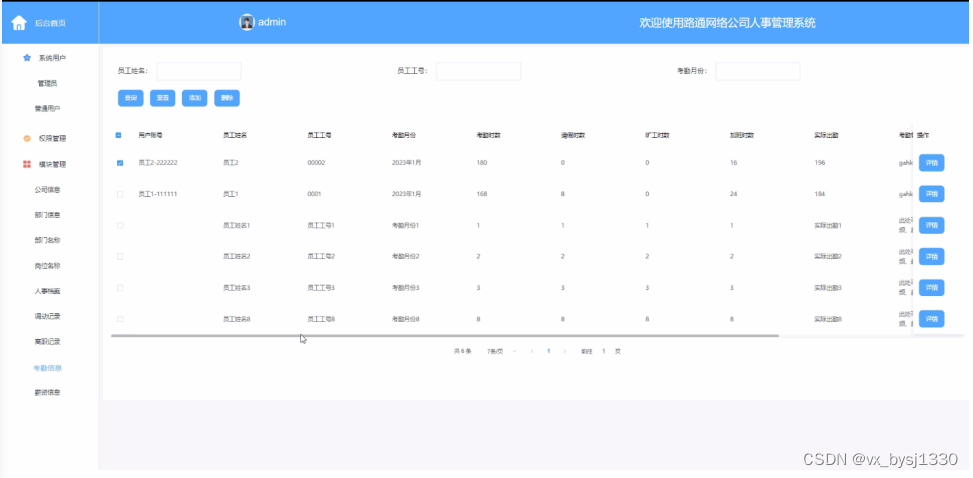Focus the 员工姓名 search input
This screenshot has width=973, height=478.
pos(199,71)
